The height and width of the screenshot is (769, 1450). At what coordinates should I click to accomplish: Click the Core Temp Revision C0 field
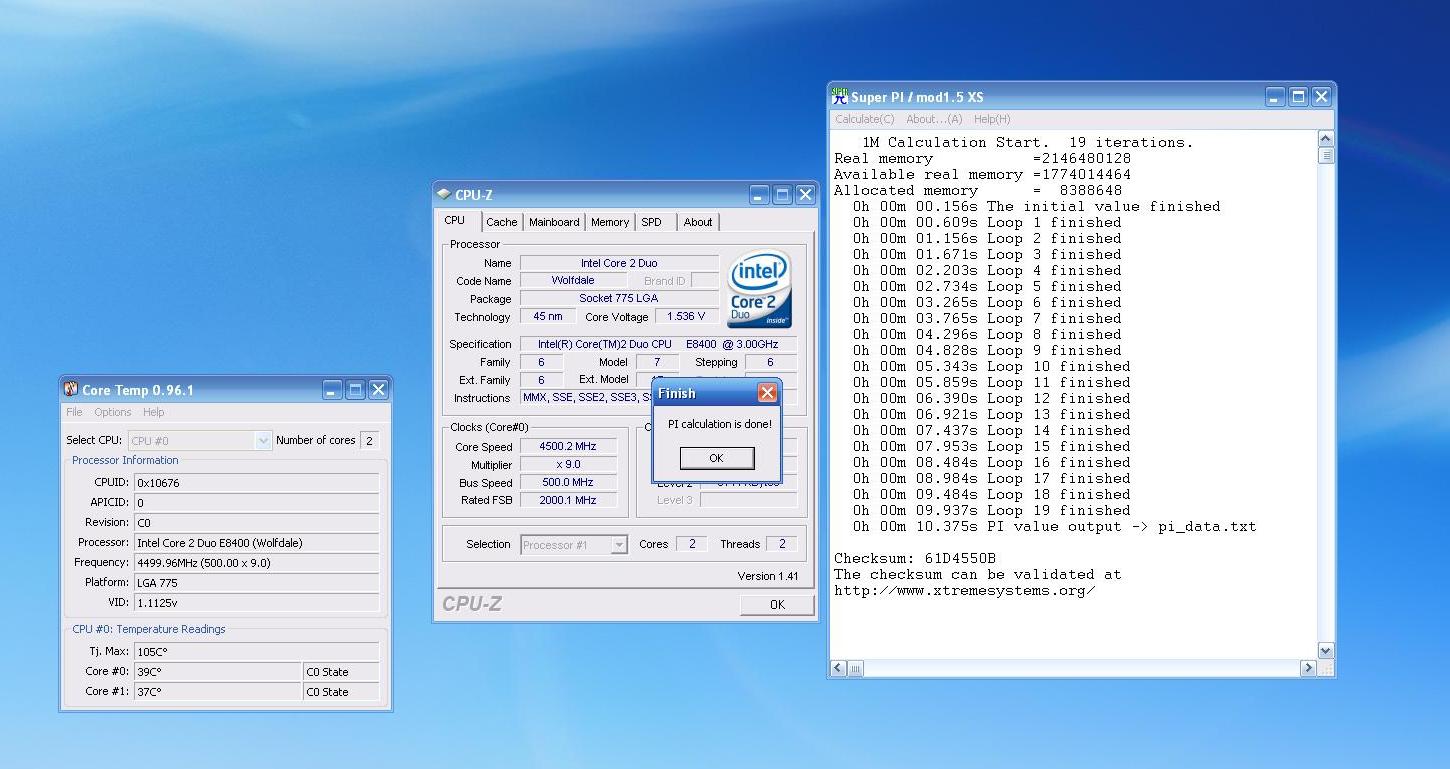[x=256, y=522]
